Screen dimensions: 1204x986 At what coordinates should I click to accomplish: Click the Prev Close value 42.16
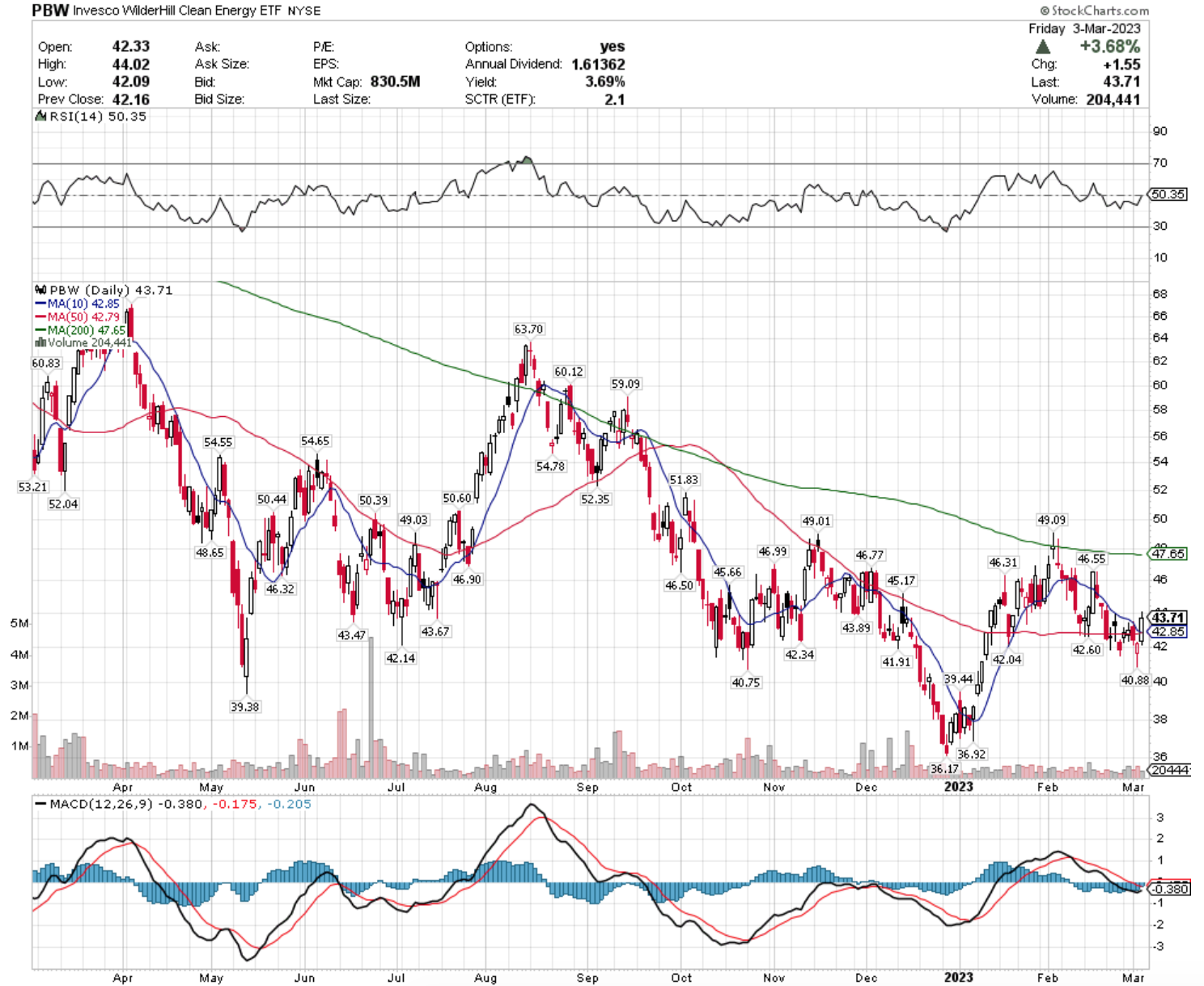tap(131, 99)
